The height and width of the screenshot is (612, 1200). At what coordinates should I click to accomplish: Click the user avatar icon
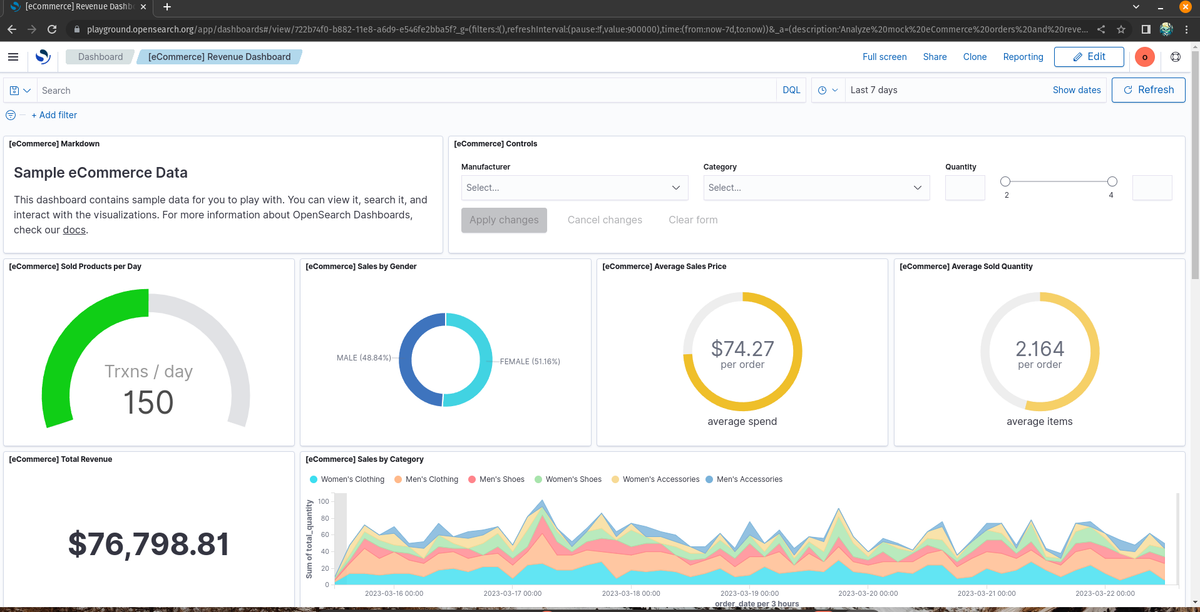[1144, 57]
